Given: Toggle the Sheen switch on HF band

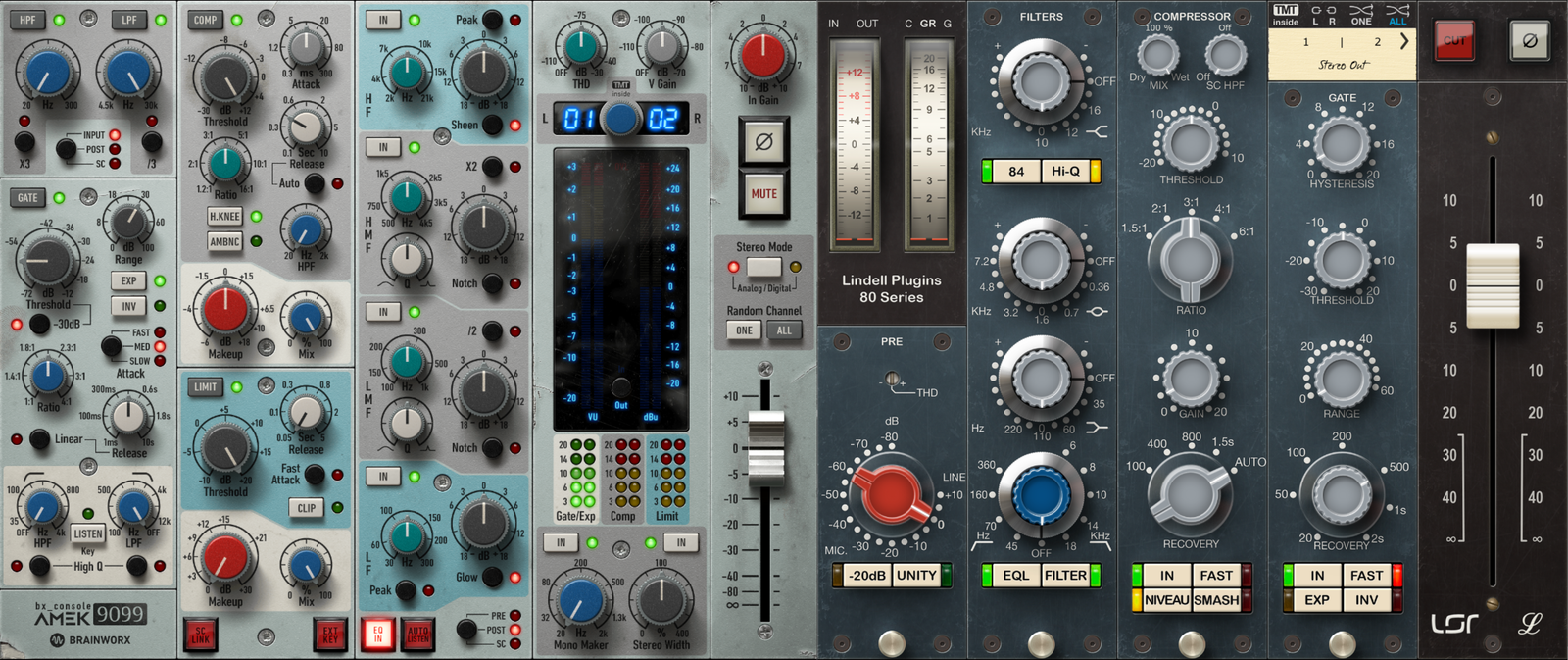Looking at the screenshot, I should [x=493, y=125].
